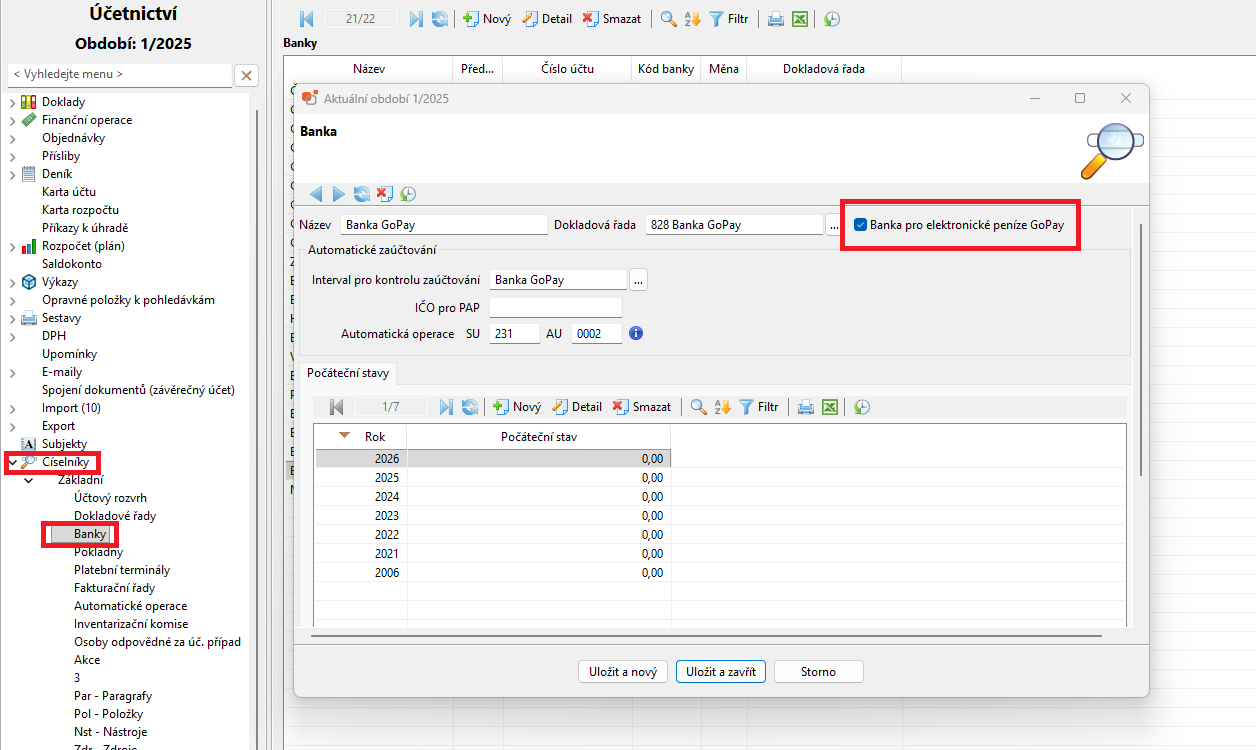
Task: Click the printer icon in top toolbar
Action: click(775, 19)
